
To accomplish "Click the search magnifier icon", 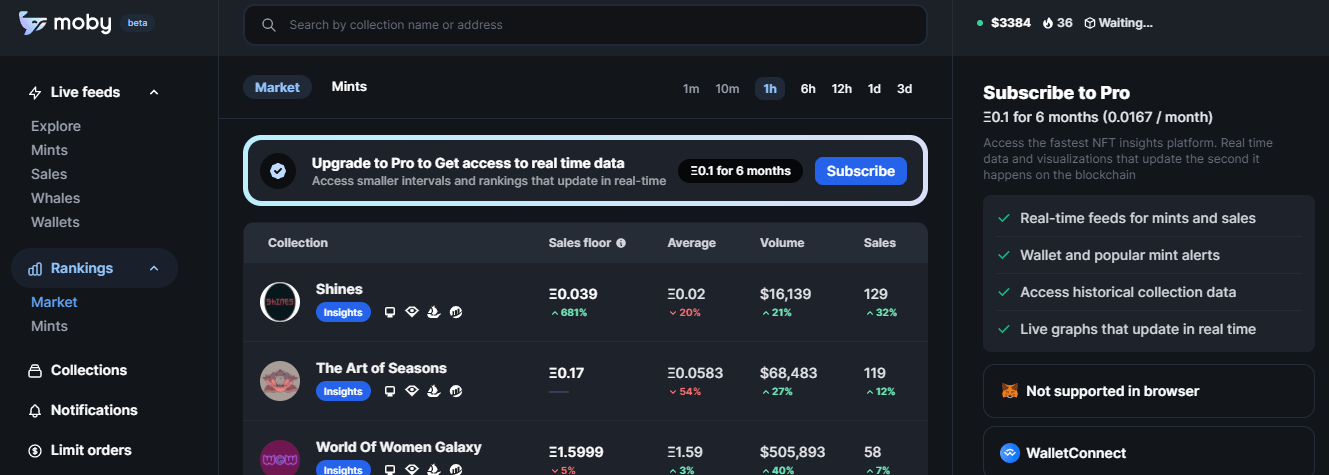I will pyautogui.click(x=269, y=25).
